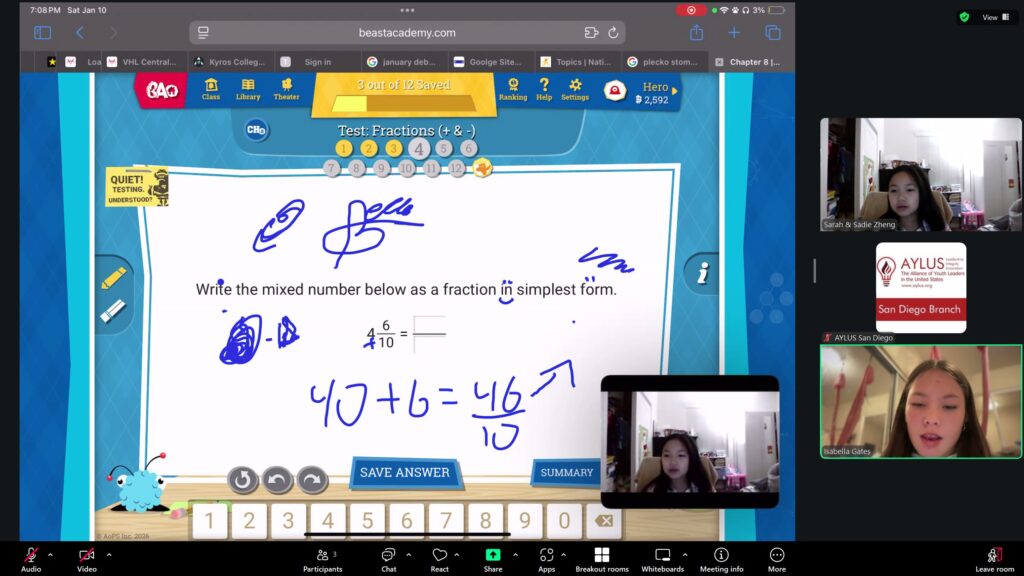Open the Beast Academy Library
1024x576 pixels.
tap(248, 89)
